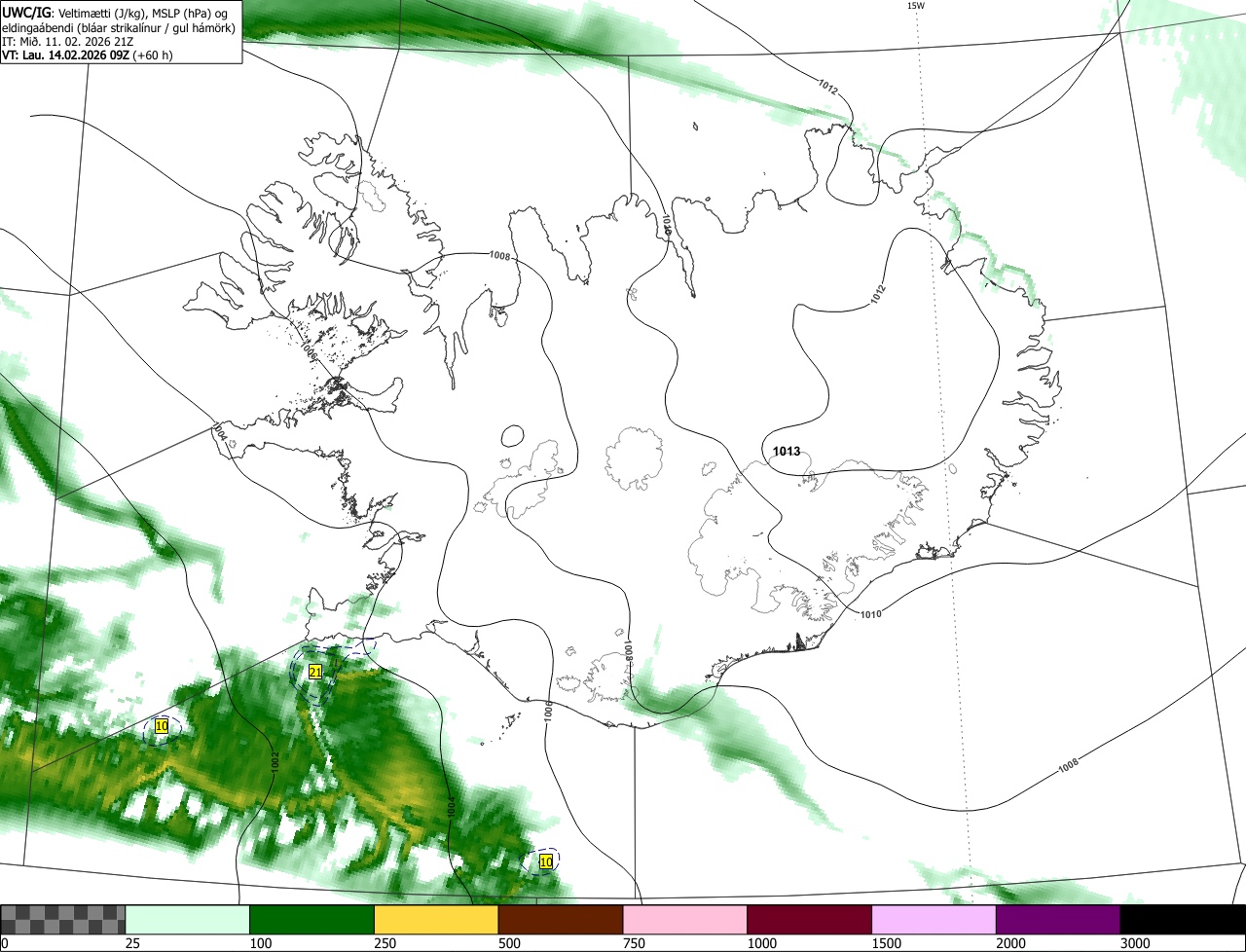Image resolution: width=1246 pixels, height=952 pixels.
Task: Select the 1012 label on eastern inland isobar
Action: click(878, 296)
